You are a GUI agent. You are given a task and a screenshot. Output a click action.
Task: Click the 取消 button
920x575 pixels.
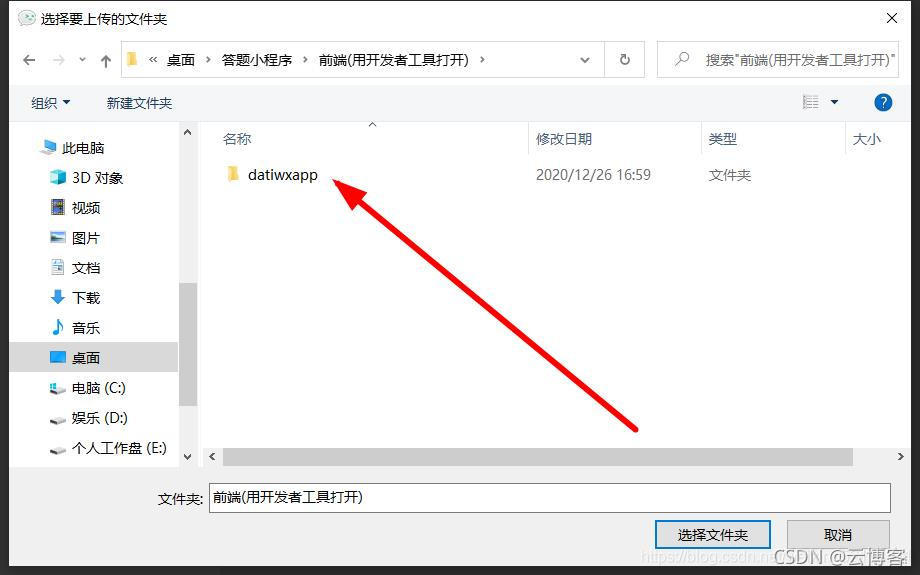pyautogui.click(x=838, y=535)
